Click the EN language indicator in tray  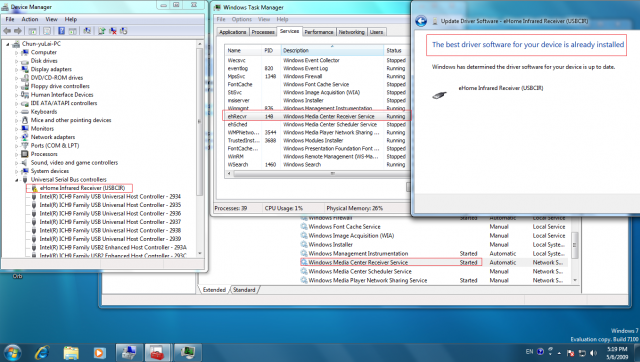[x=529, y=351]
